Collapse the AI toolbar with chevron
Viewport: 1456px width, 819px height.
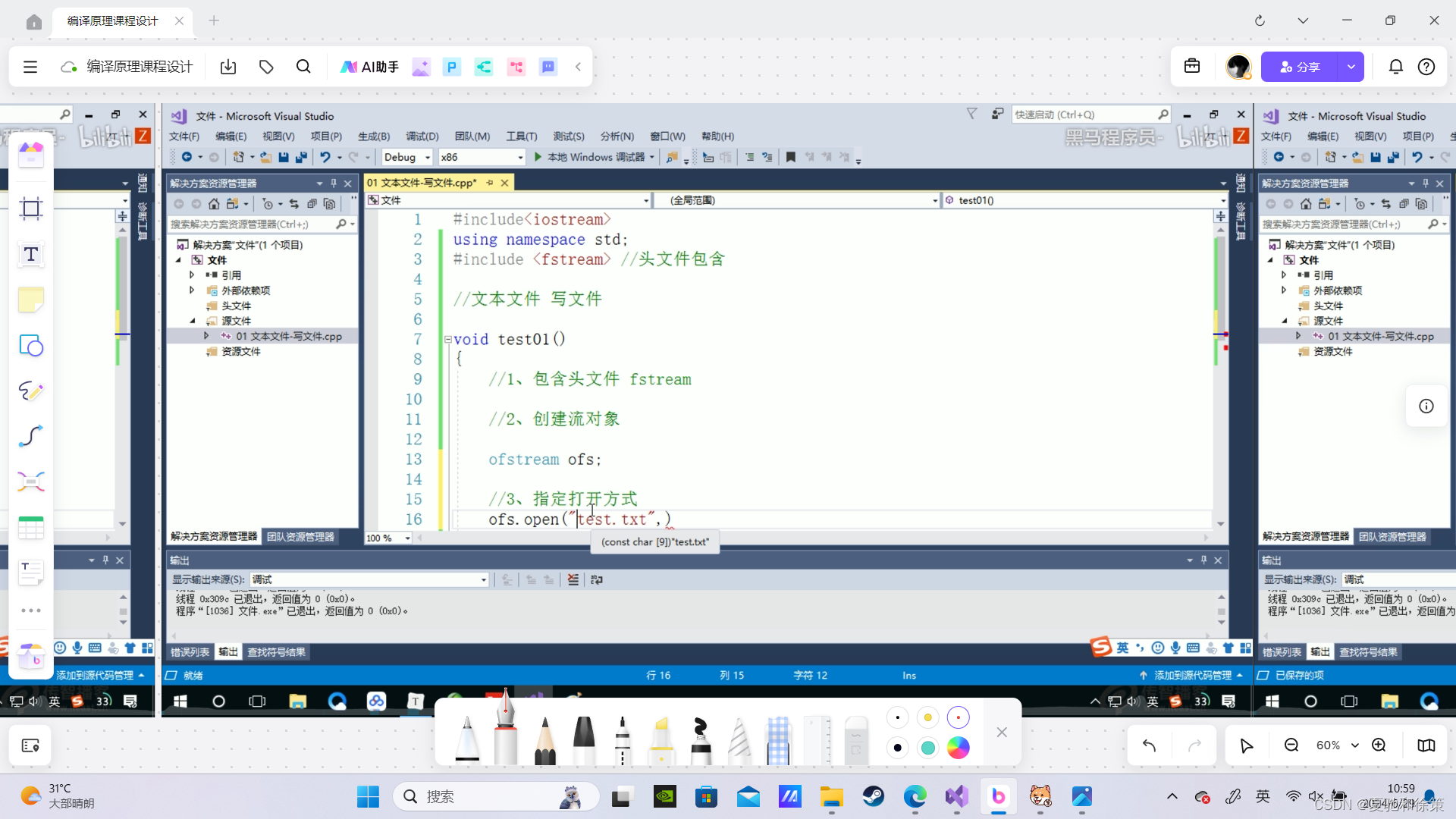click(x=578, y=67)
